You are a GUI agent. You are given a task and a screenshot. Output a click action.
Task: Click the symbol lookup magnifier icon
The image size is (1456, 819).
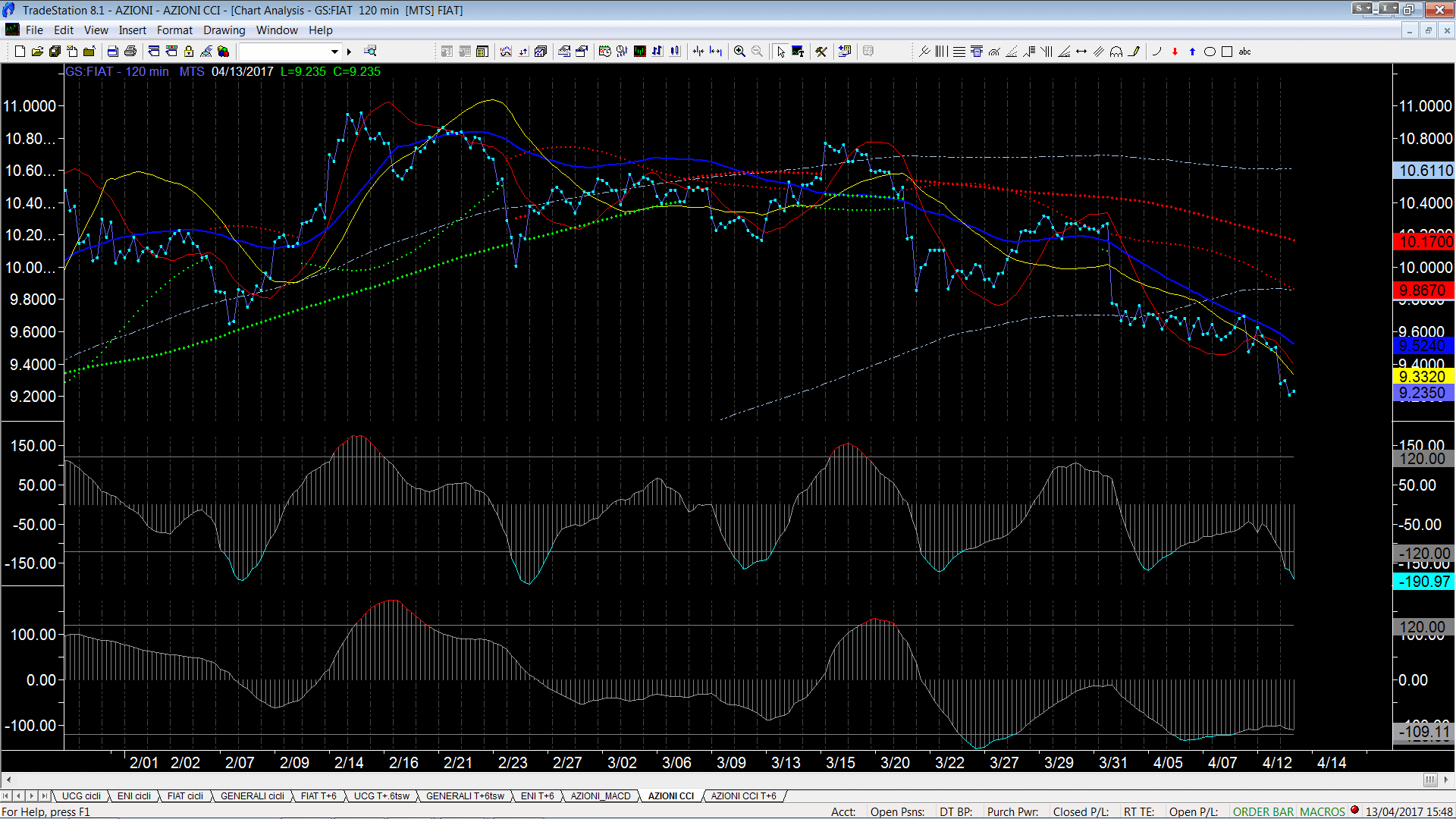coord(370,52)
